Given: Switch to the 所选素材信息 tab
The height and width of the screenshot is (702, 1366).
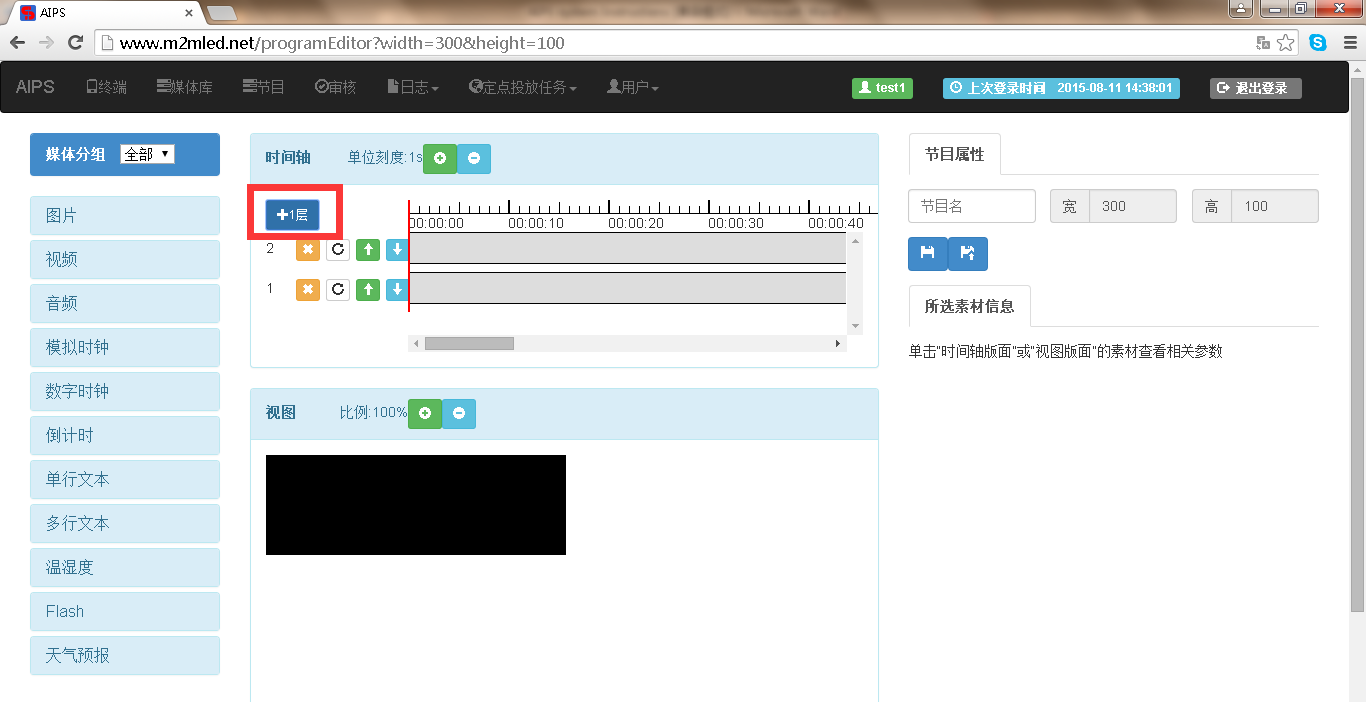Looking at the screenshot, I should click(969, 306).
